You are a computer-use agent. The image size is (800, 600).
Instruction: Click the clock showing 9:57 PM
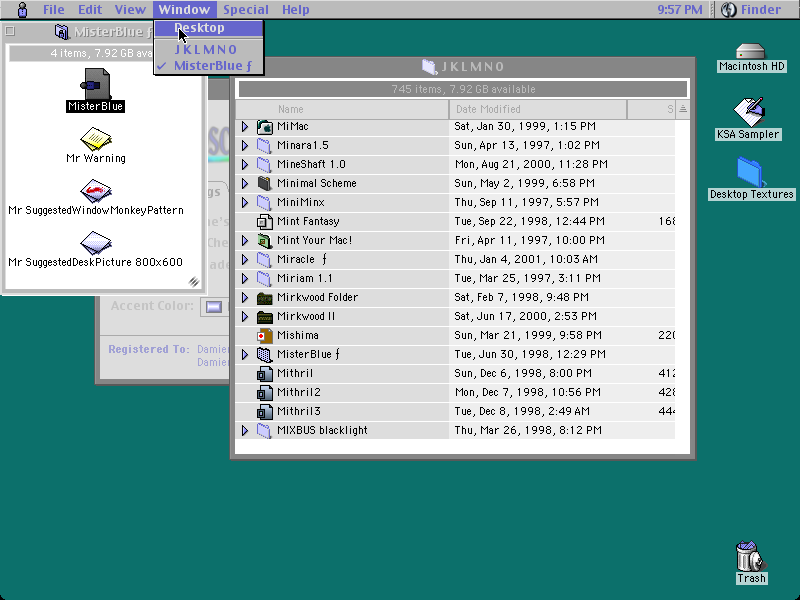(680, 9)
